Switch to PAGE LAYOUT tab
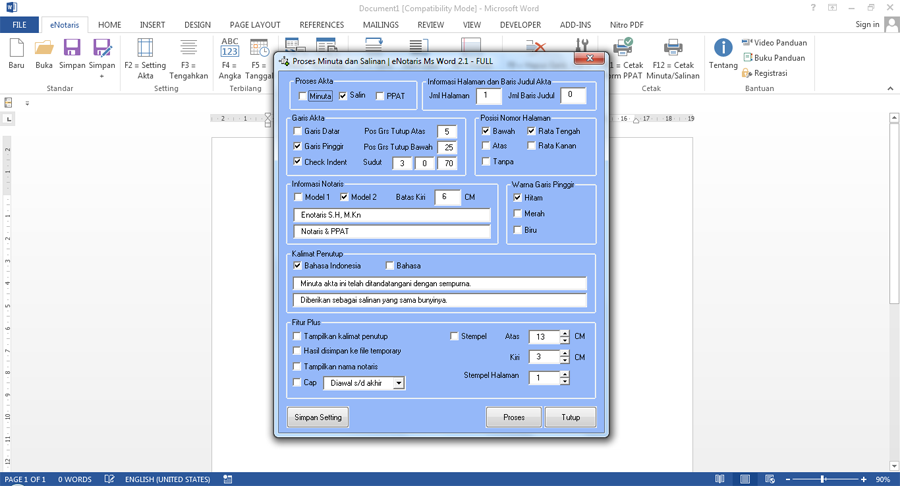 [x=255, y=25]
